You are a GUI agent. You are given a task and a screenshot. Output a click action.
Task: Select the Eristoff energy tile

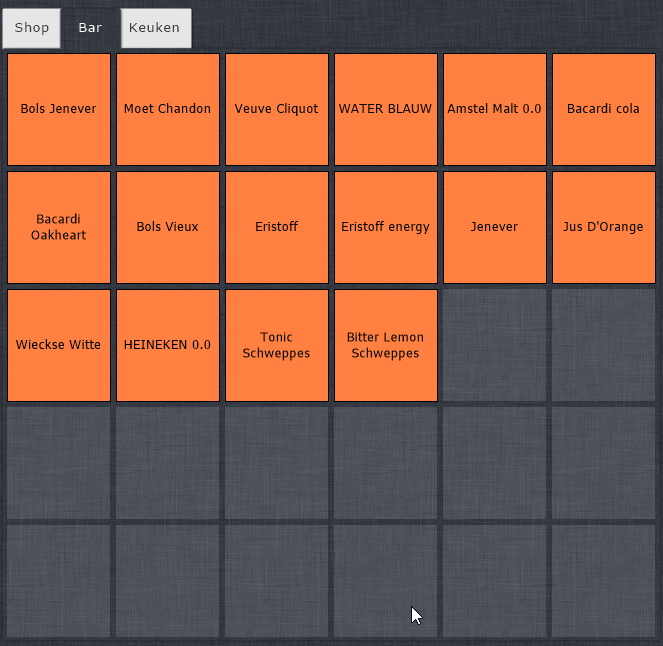pyautogui.click(x=386, y=227)
